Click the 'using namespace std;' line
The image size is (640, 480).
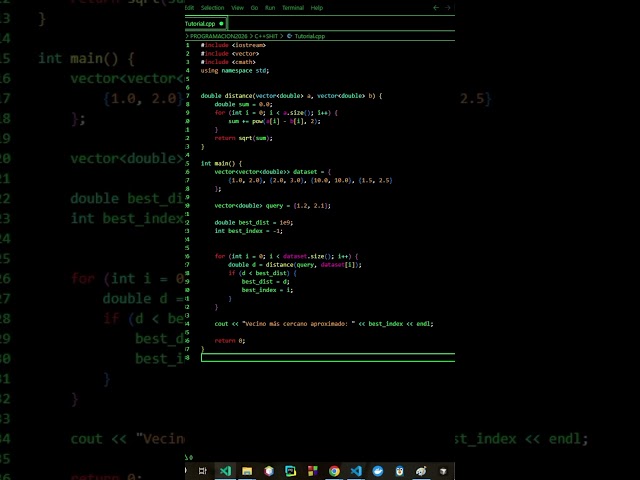235,71
